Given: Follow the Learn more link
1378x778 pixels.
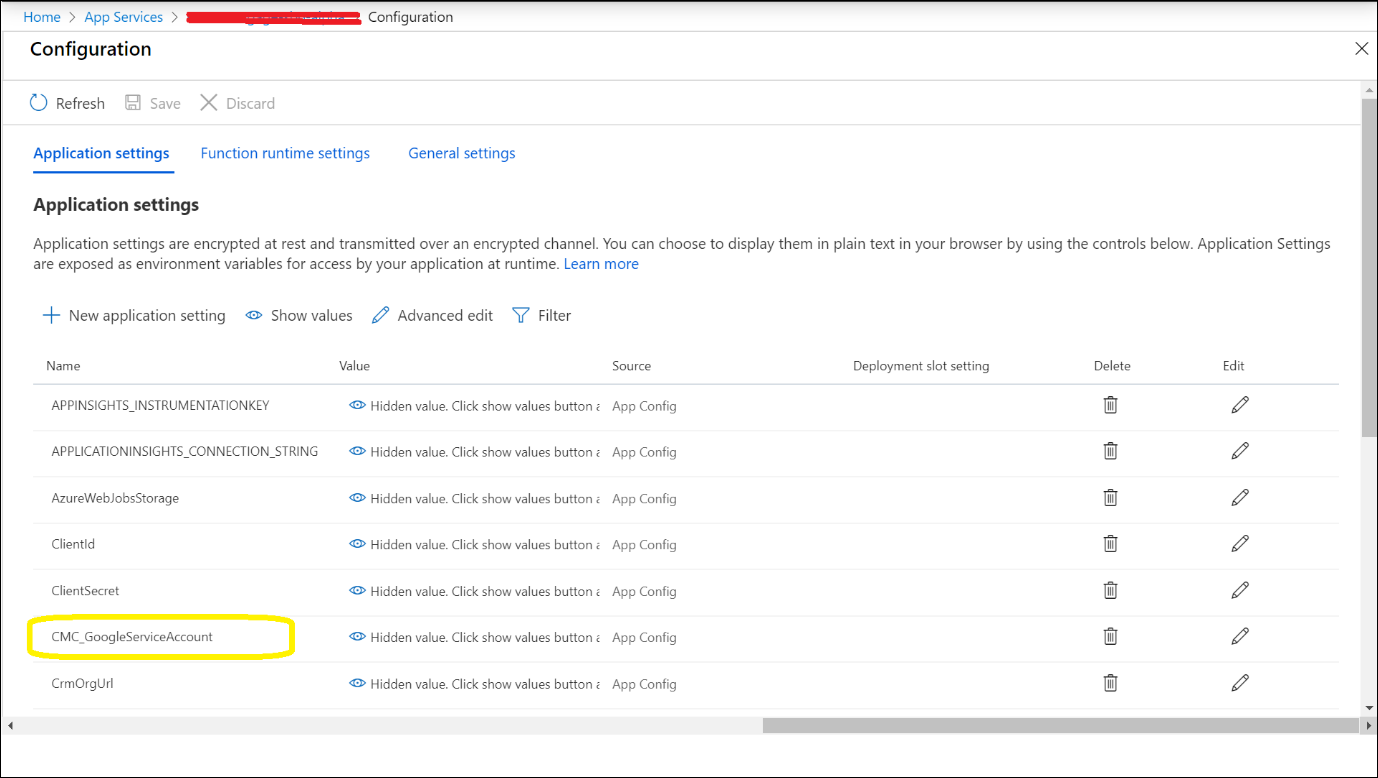Looking at the screenshot, I should tap(601, 264).
